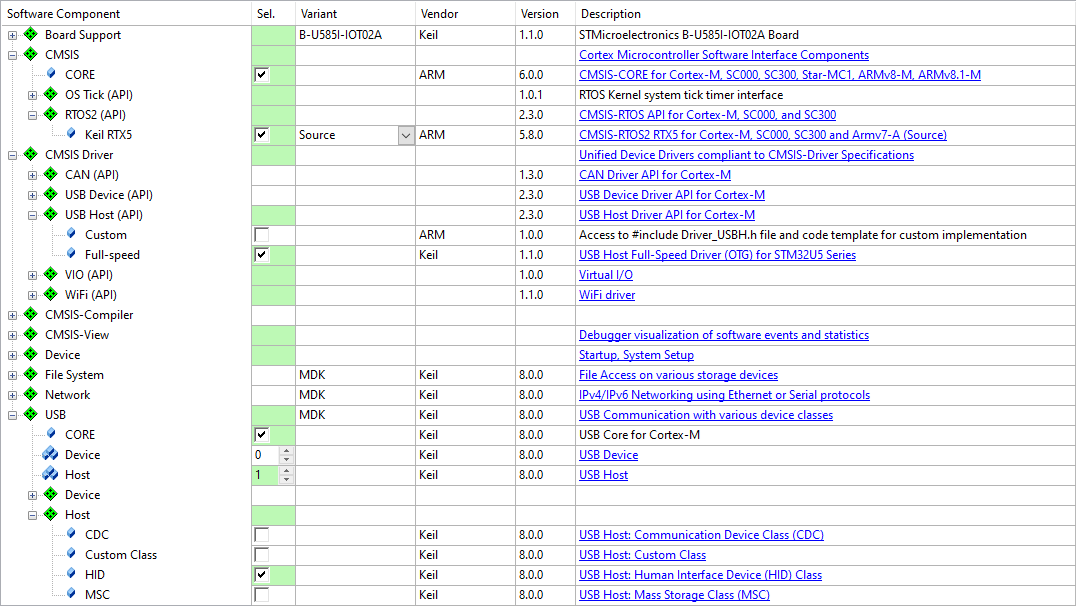Click the File System green diamond icon
The width and height of the screenshot is (1076, 606).
coord(30,375)
